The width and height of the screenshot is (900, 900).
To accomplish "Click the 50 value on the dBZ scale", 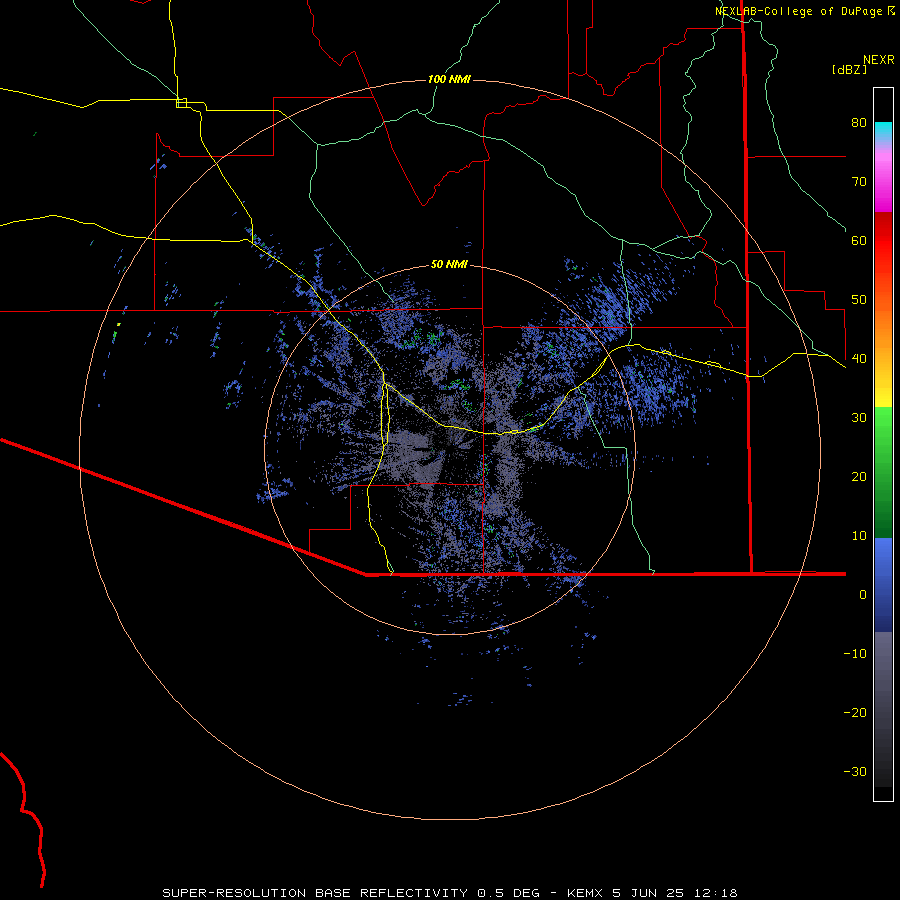I will (859, 300).
